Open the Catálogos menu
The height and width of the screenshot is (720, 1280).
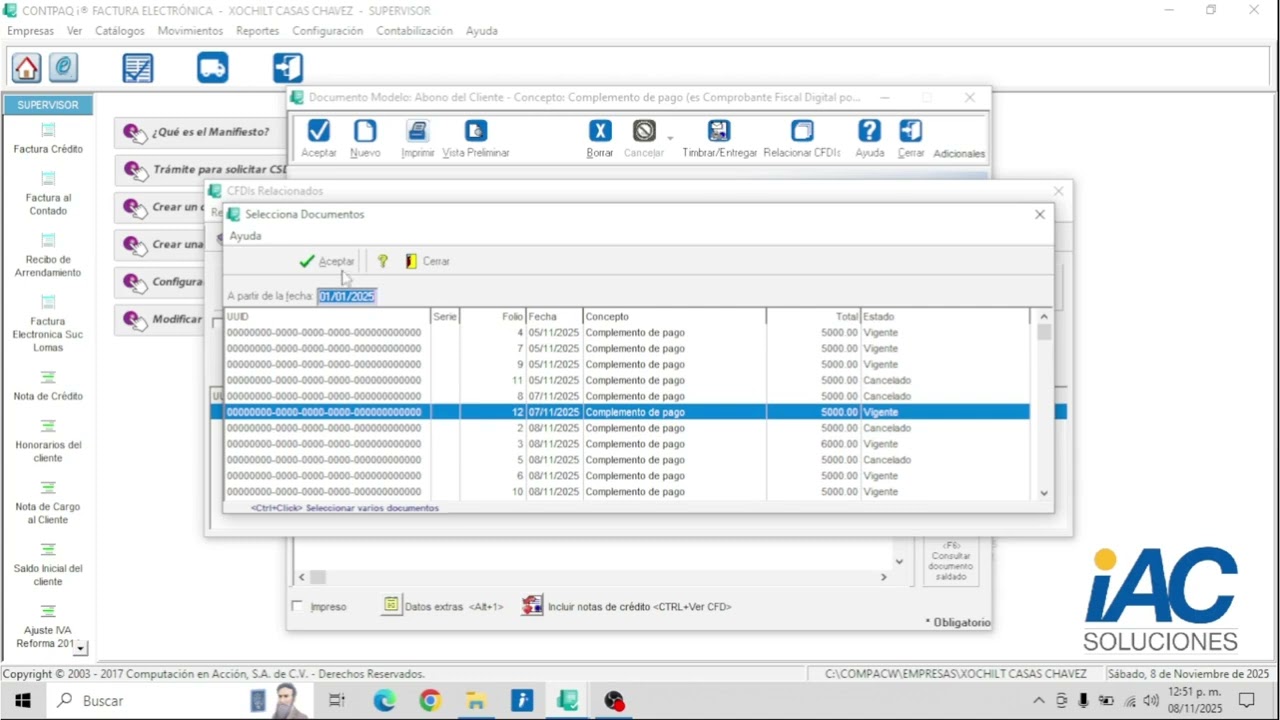(x=120, y=31)
